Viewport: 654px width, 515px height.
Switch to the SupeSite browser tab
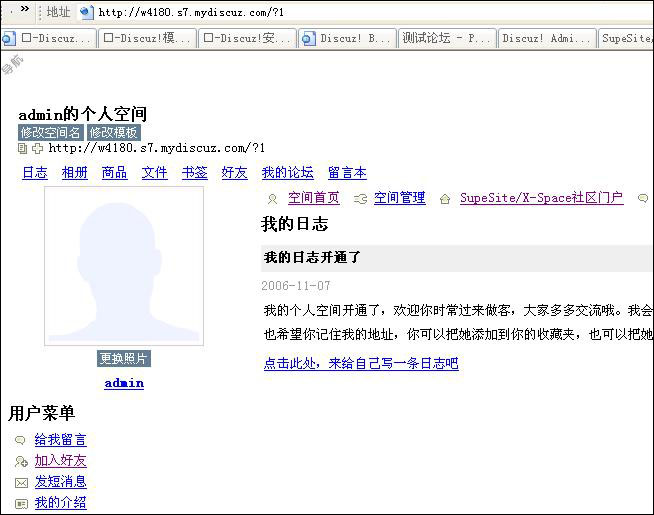tap(626, 38)
